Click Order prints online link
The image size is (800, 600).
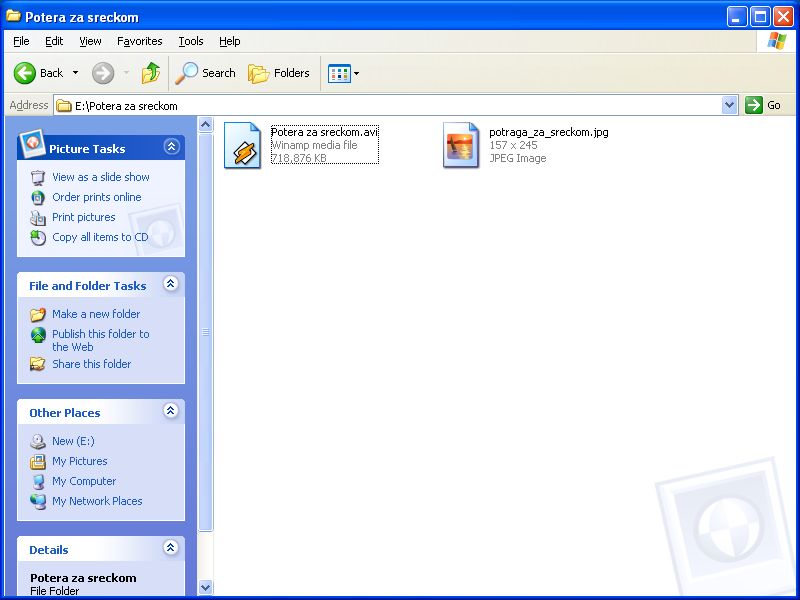click(x=96, y=197)
